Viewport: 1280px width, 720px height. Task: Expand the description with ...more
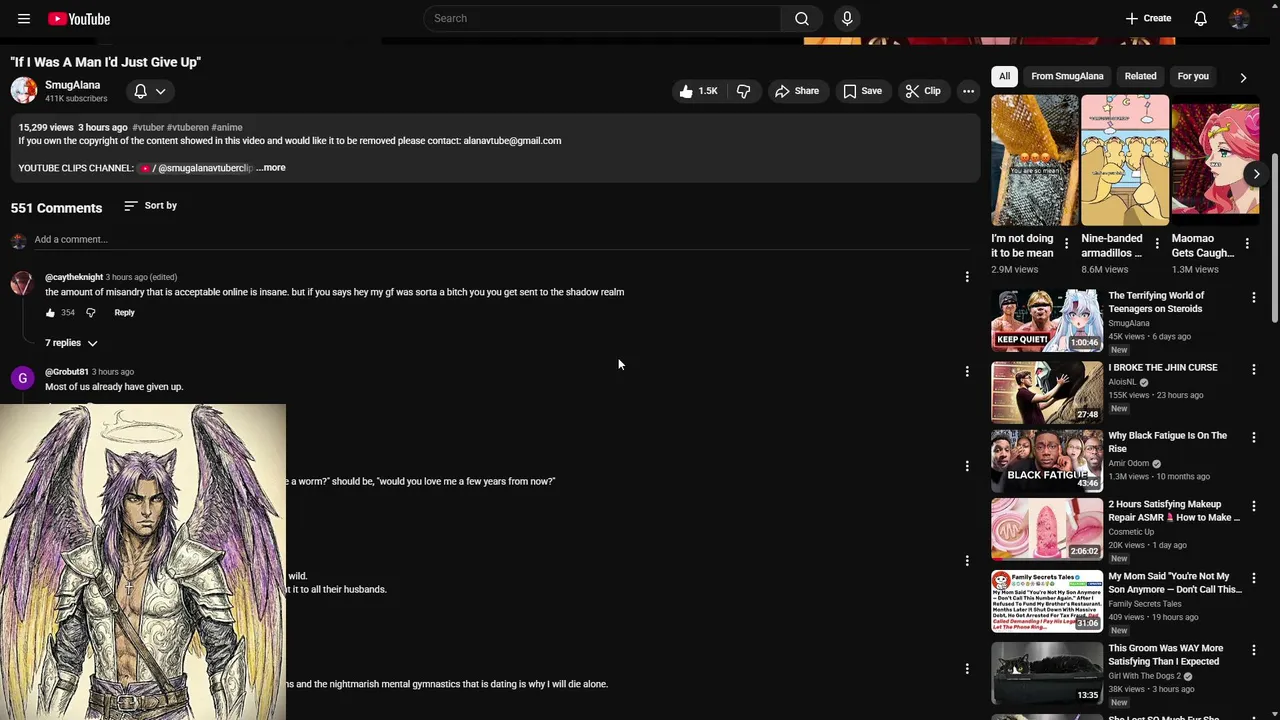click(271, 168)
